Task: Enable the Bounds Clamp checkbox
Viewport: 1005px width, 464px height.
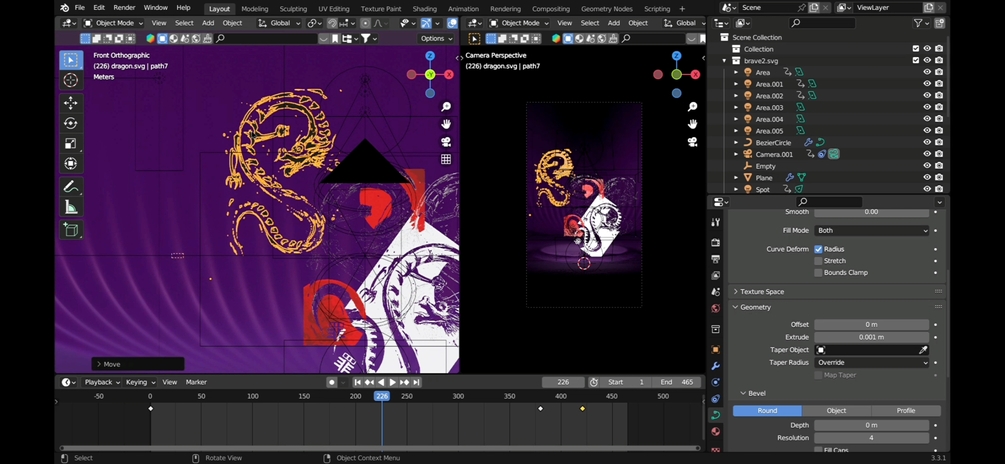Action: (x=818, y=272)
